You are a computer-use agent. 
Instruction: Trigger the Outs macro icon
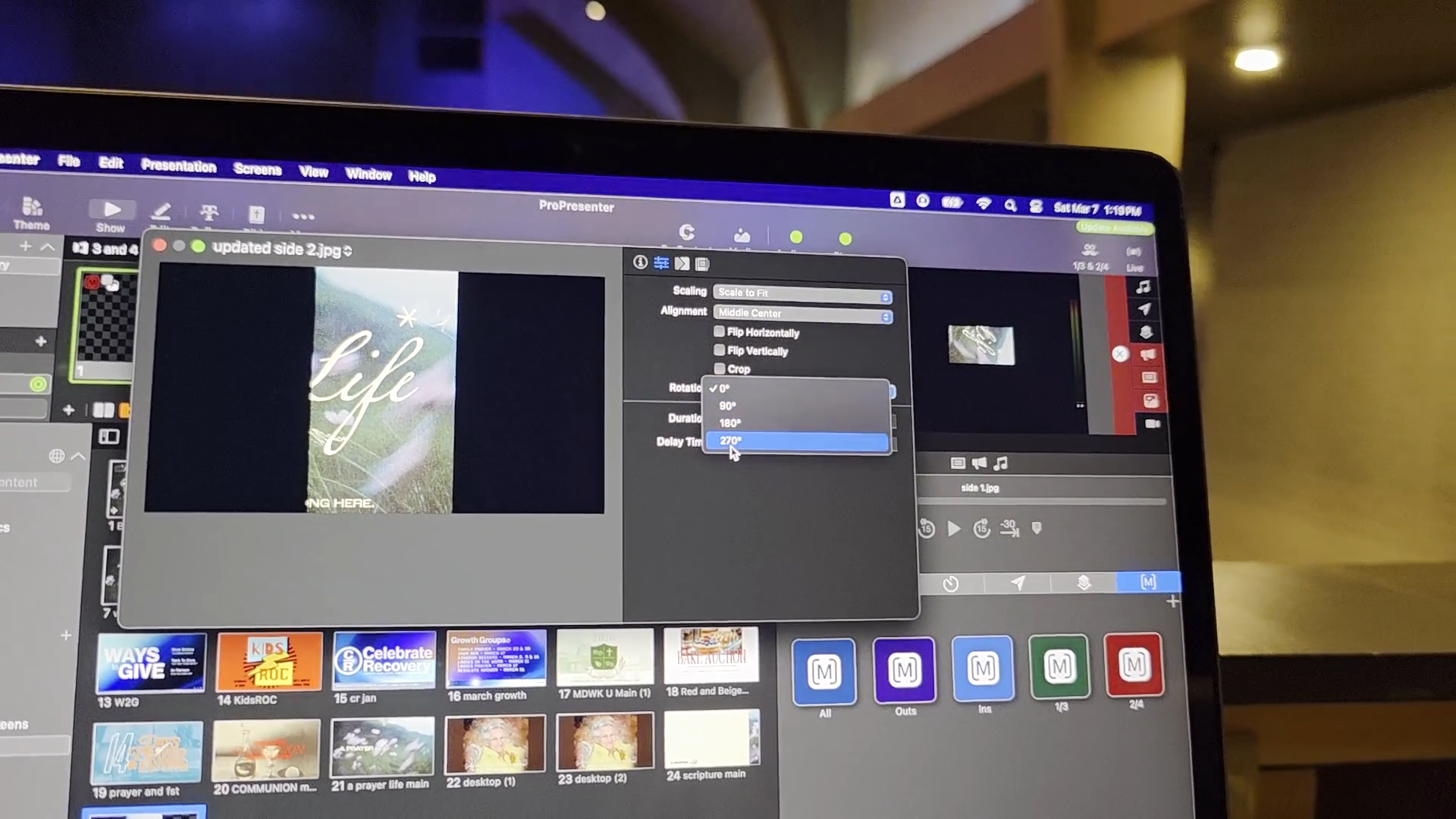(904, 670)
